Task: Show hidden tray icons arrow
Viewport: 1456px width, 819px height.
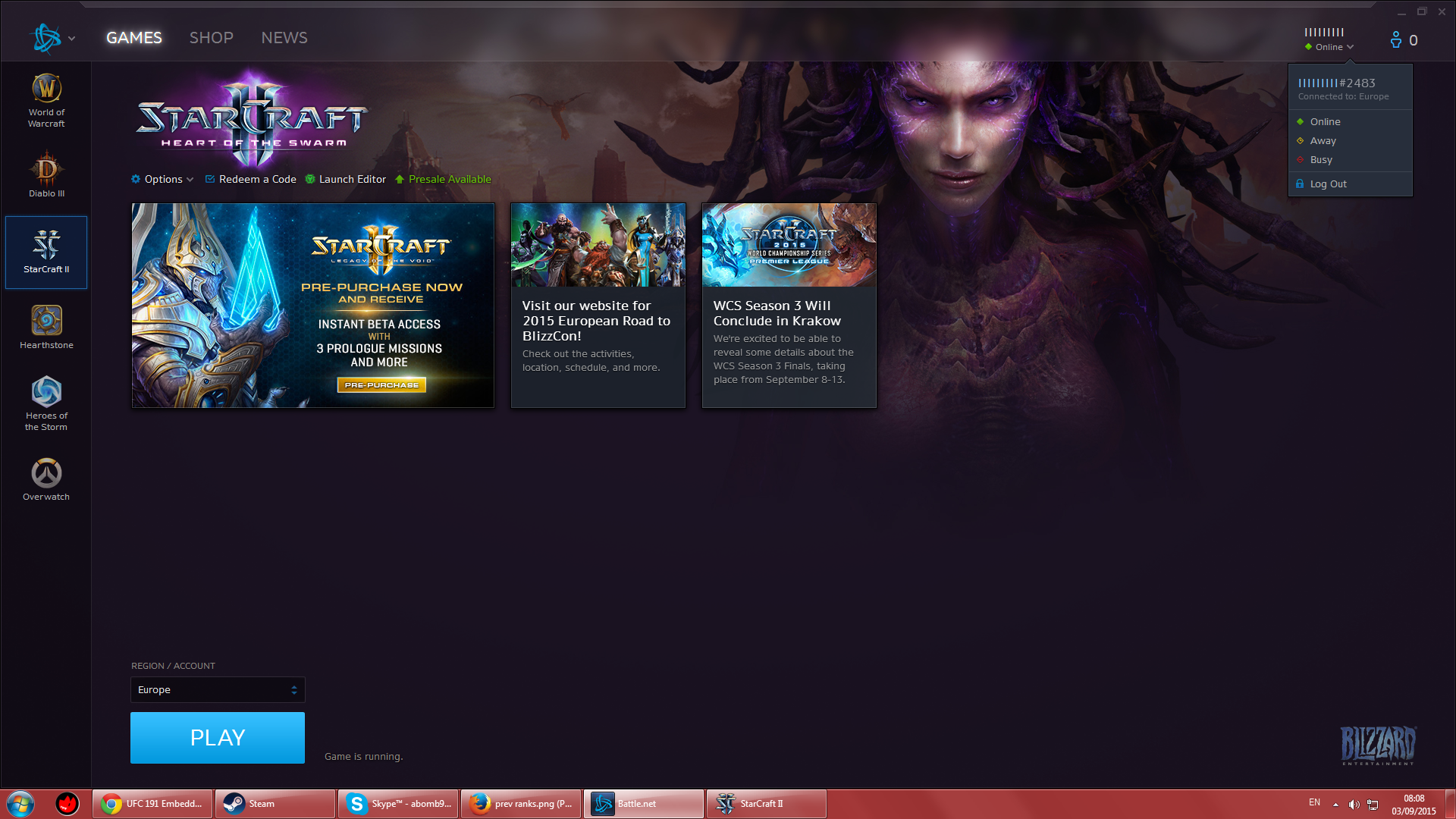Action: 1335,804
